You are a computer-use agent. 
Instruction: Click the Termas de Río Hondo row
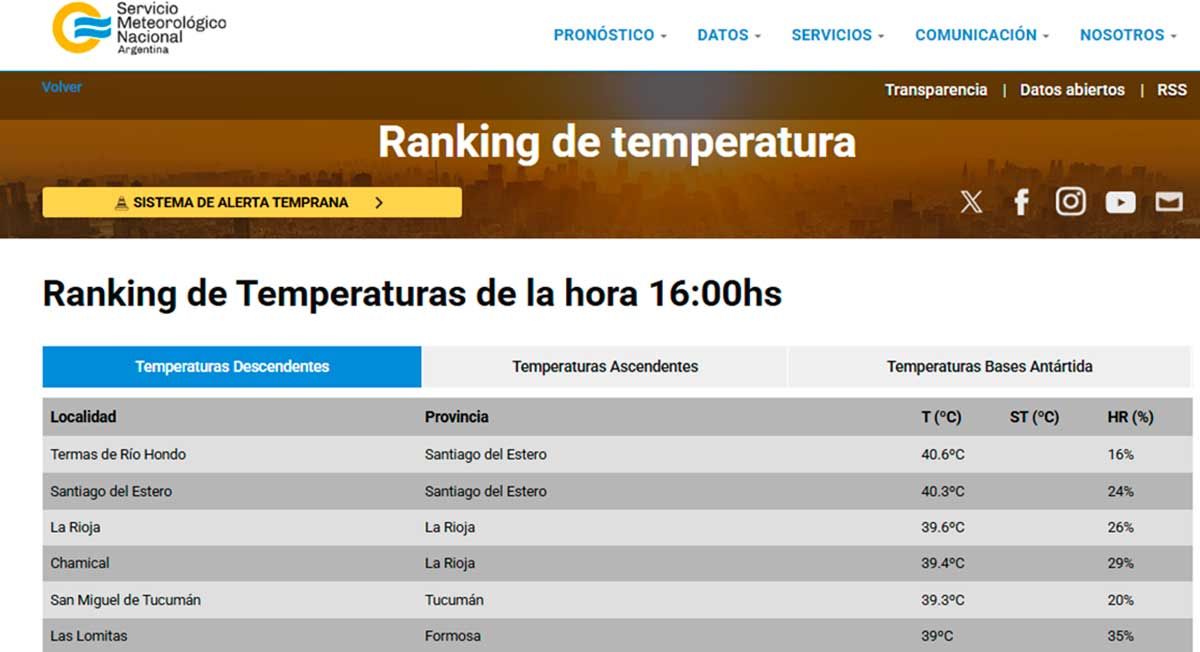(118, 455)
